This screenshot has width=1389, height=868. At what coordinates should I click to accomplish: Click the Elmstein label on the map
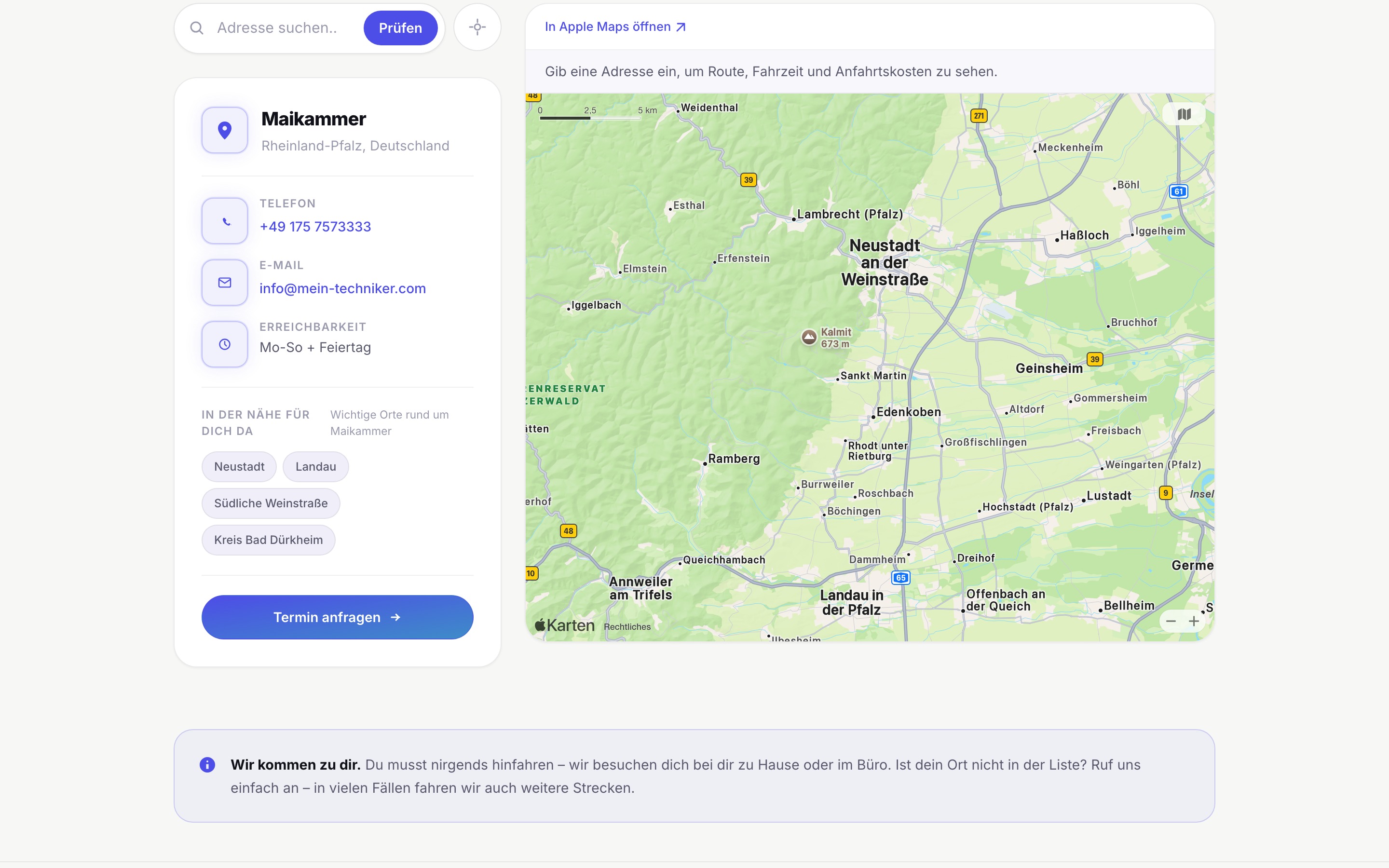[644, 269]
